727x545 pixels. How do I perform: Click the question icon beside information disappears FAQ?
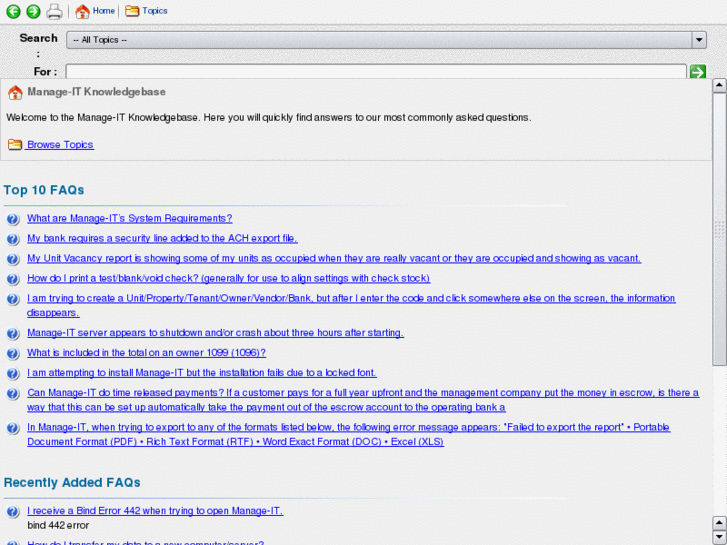pos(13,299)
